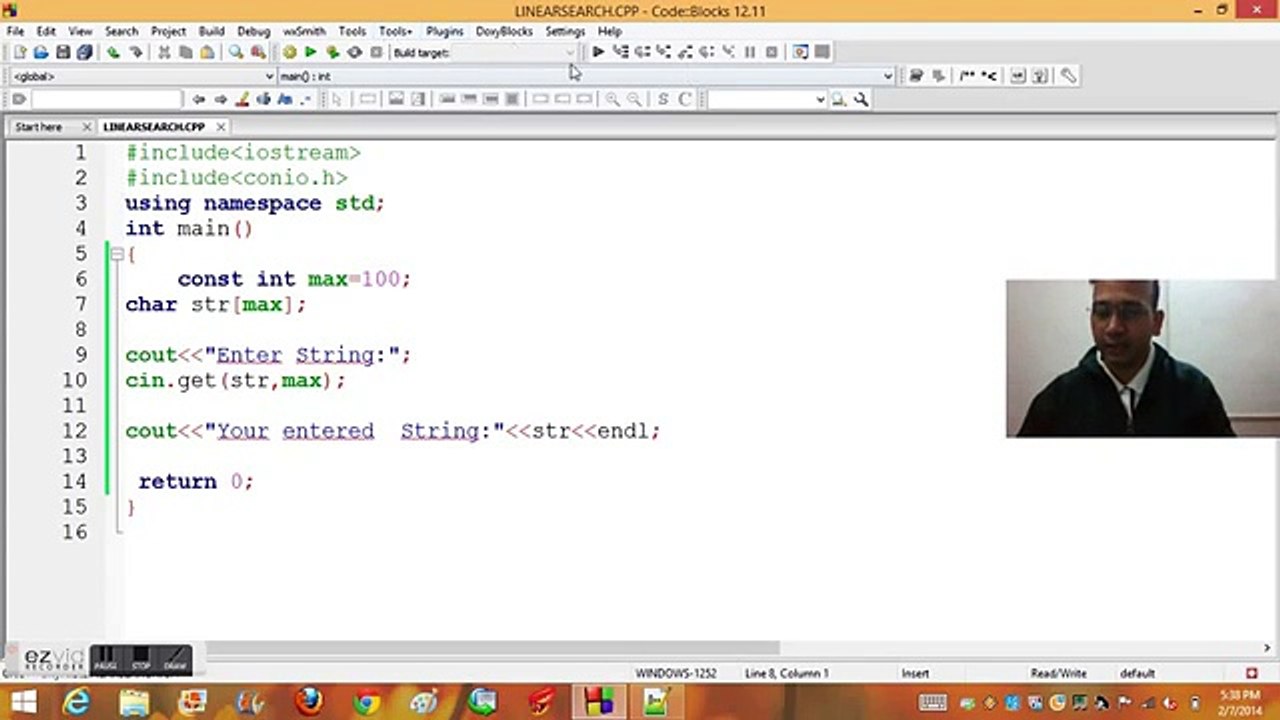
Task: Rebuild the project
Action: click(x=354, y=52)
